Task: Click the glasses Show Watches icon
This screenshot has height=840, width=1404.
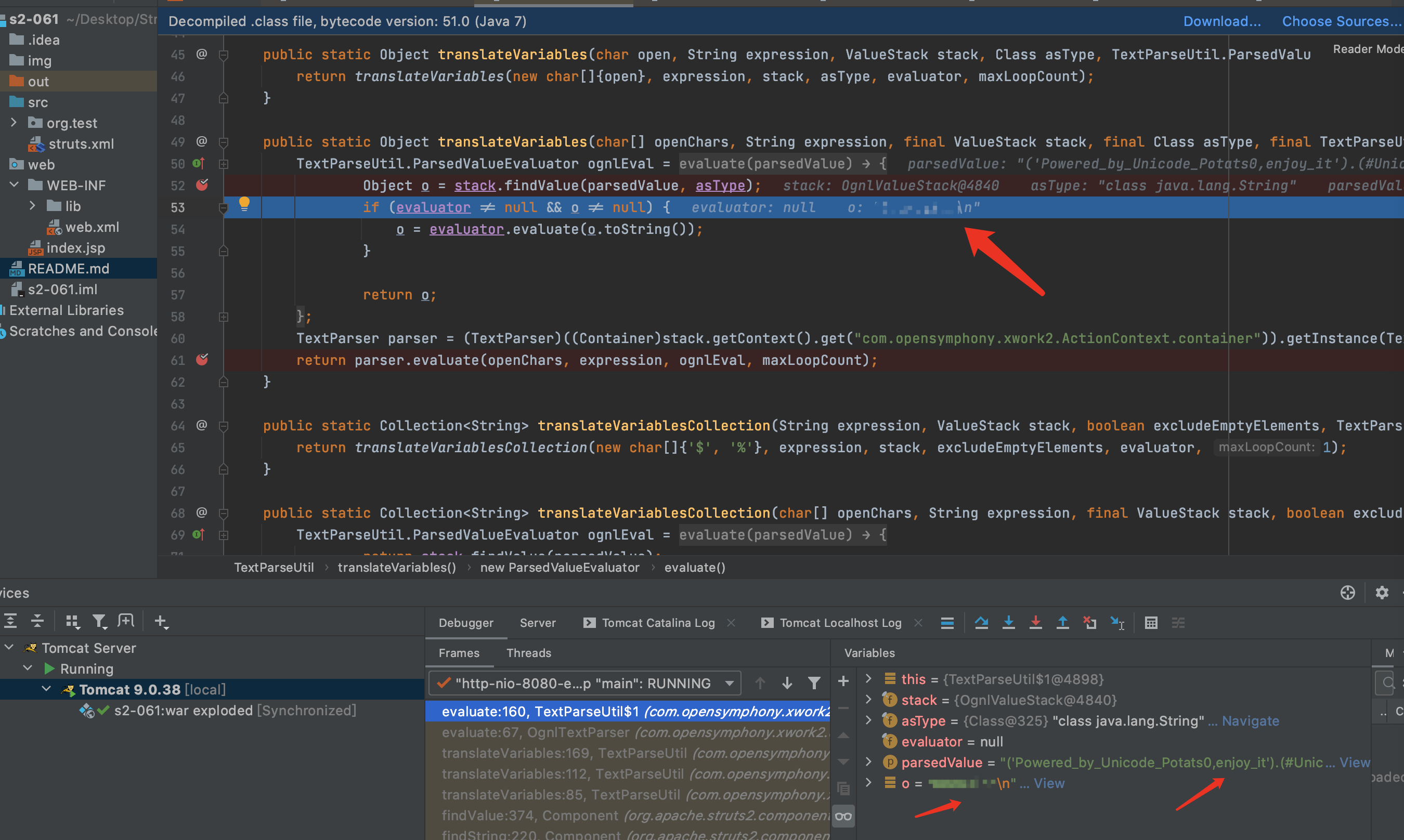Action: pos(843,816)
